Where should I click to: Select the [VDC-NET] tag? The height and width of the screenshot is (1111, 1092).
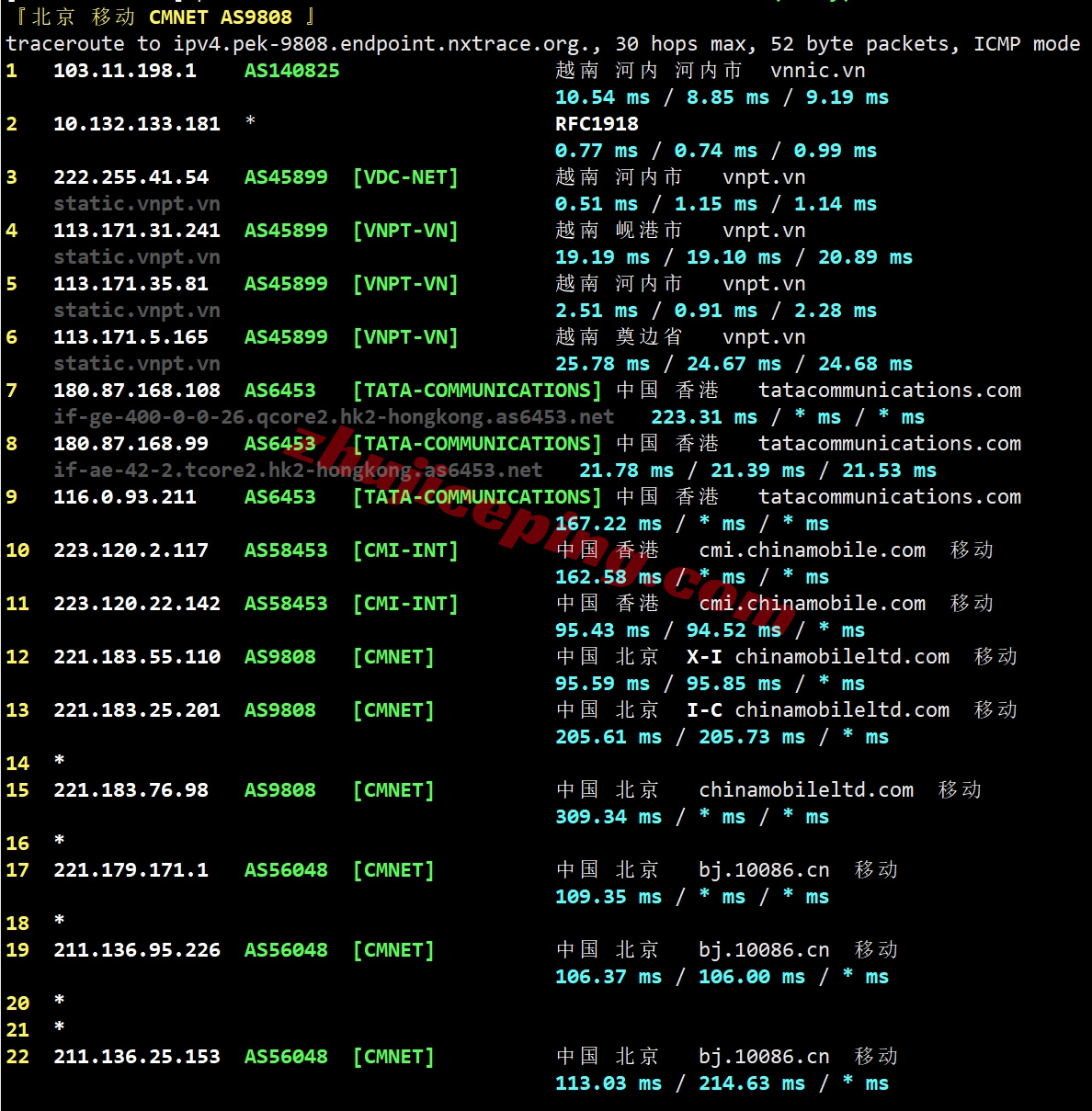405,177
